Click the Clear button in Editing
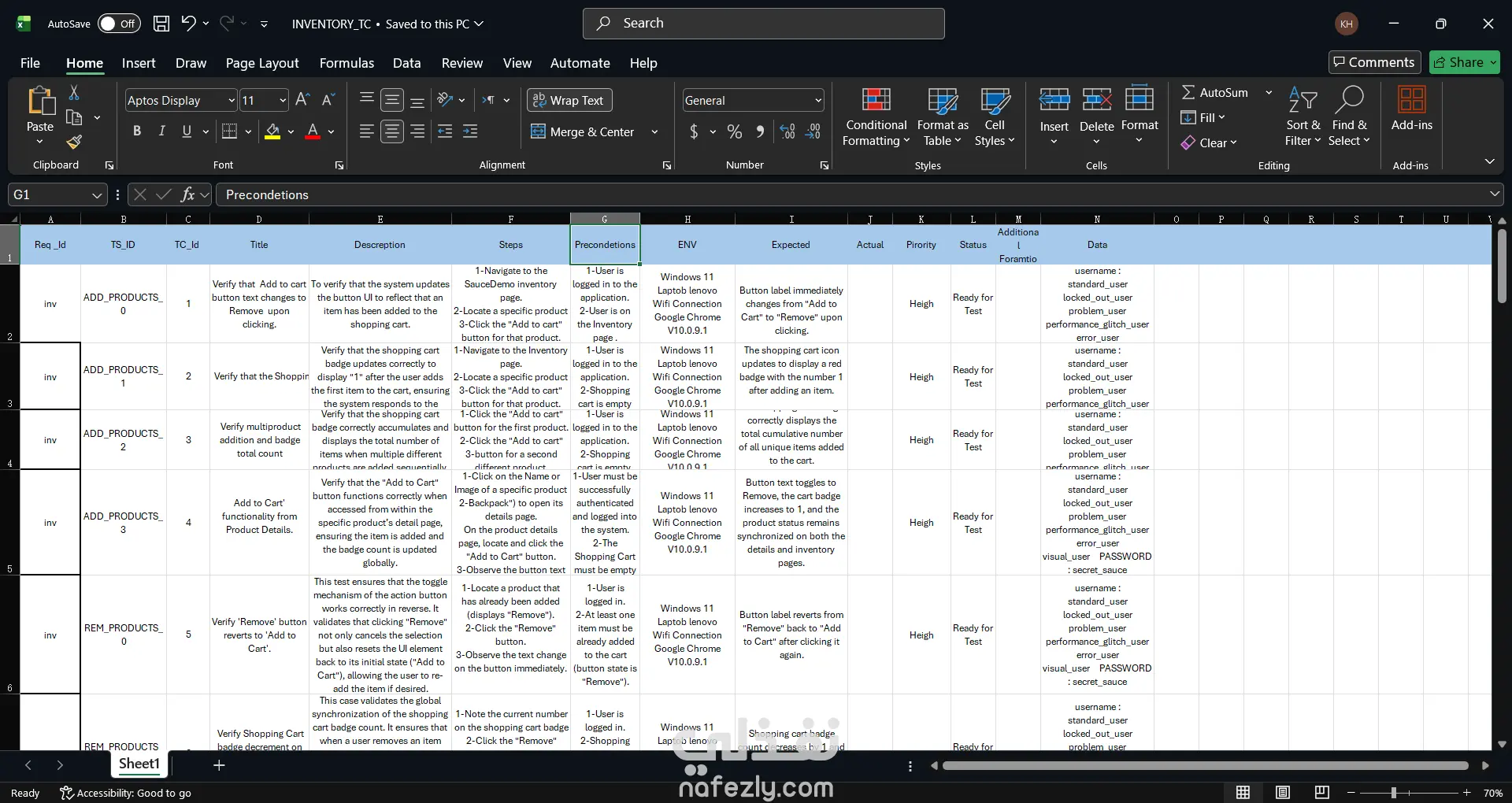 click(x=1209, y=142)
